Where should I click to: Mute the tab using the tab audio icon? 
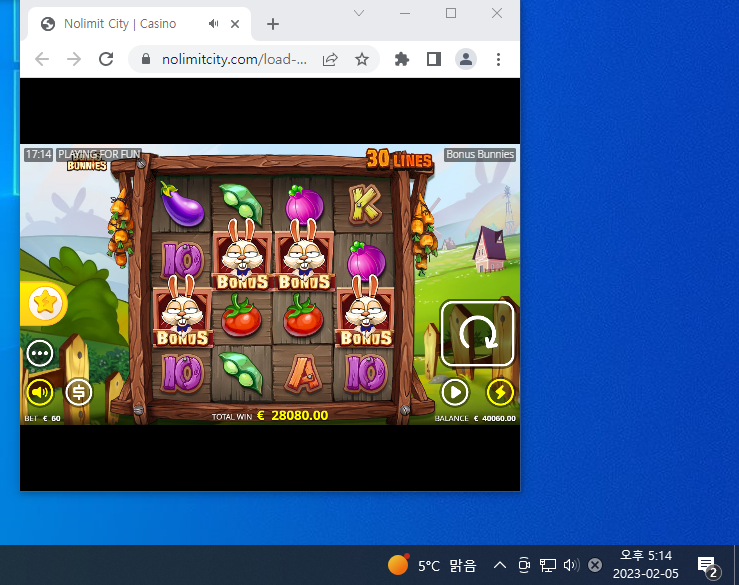[213, 24]
